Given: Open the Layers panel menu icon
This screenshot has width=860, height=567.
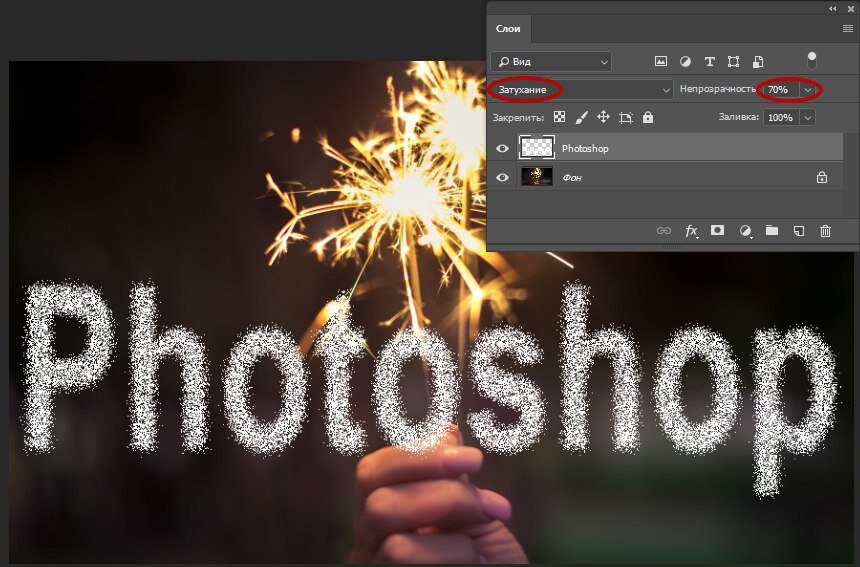Looking at the screenshot, I should pos(847,29).
